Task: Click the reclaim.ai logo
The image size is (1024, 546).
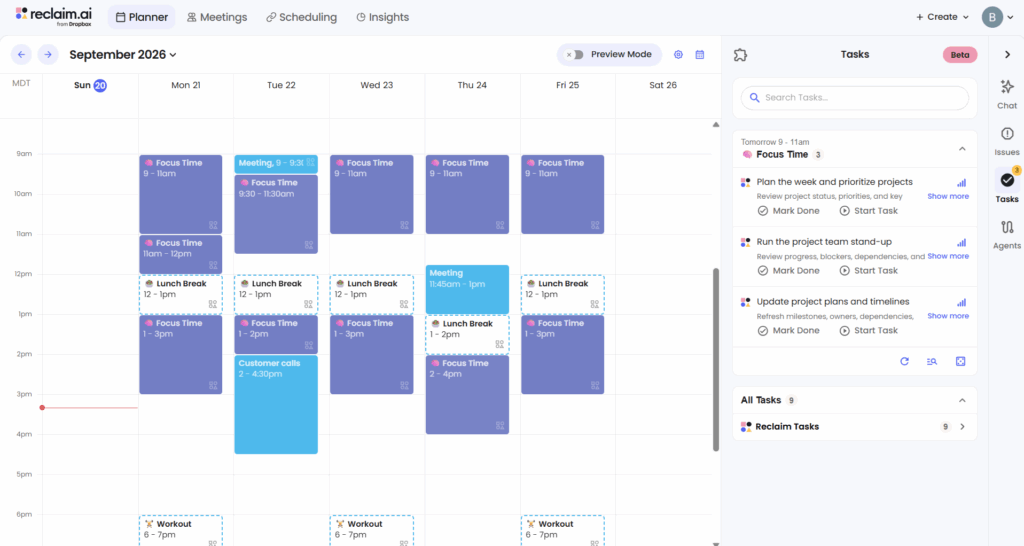Action: (54, 16)
